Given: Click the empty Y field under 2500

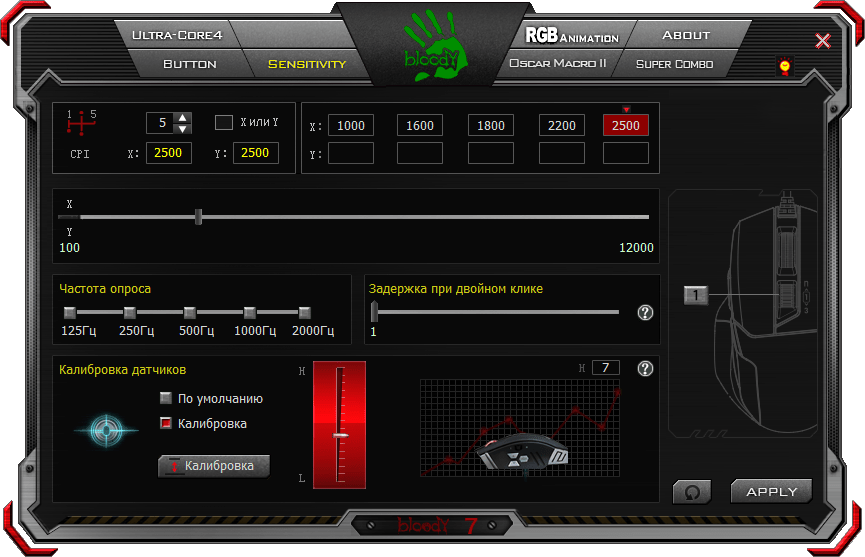Looking at the screenshot, I should click(626, 153).
